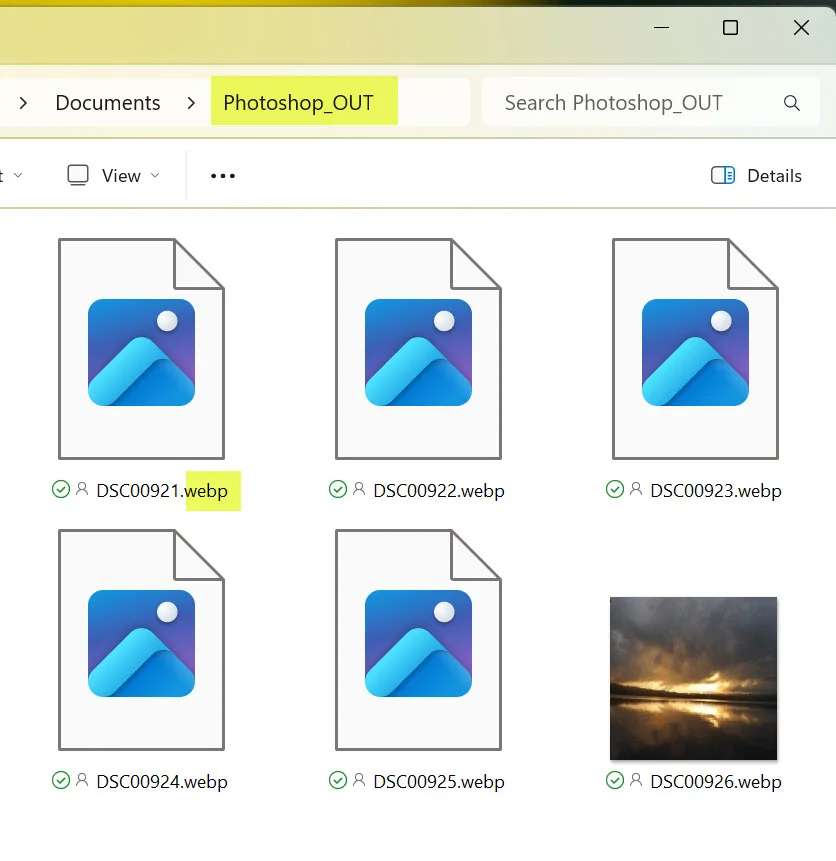Maximize the File Explorer window
836x861 pixels.
point(730,27)
